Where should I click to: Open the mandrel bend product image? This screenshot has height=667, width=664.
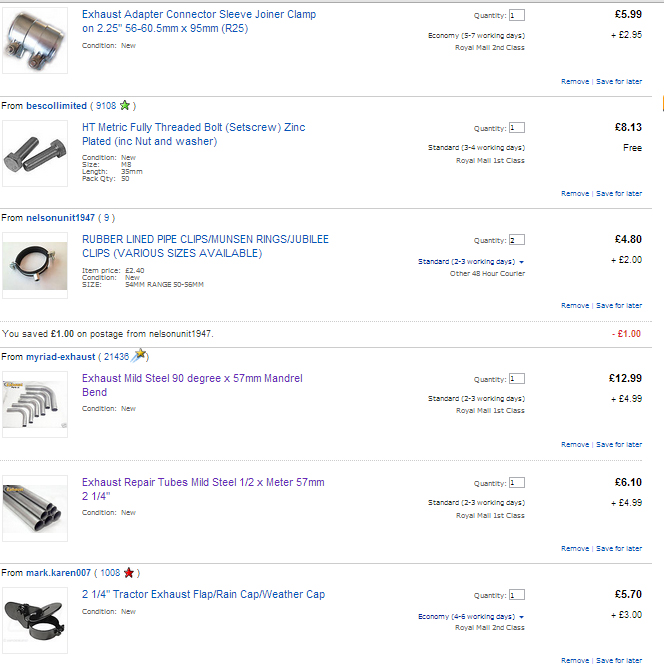pos(35,404)
